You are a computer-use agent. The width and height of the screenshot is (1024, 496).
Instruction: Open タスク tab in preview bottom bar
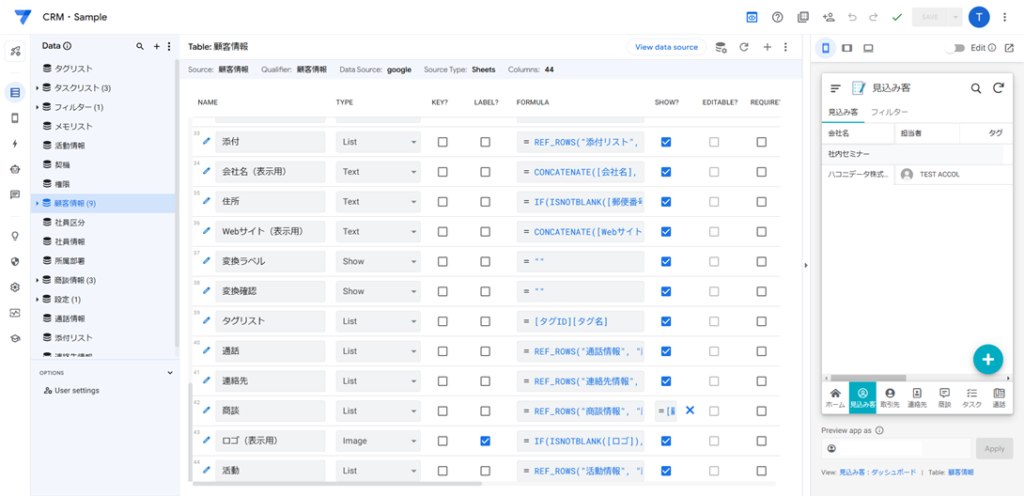point(971,397)
